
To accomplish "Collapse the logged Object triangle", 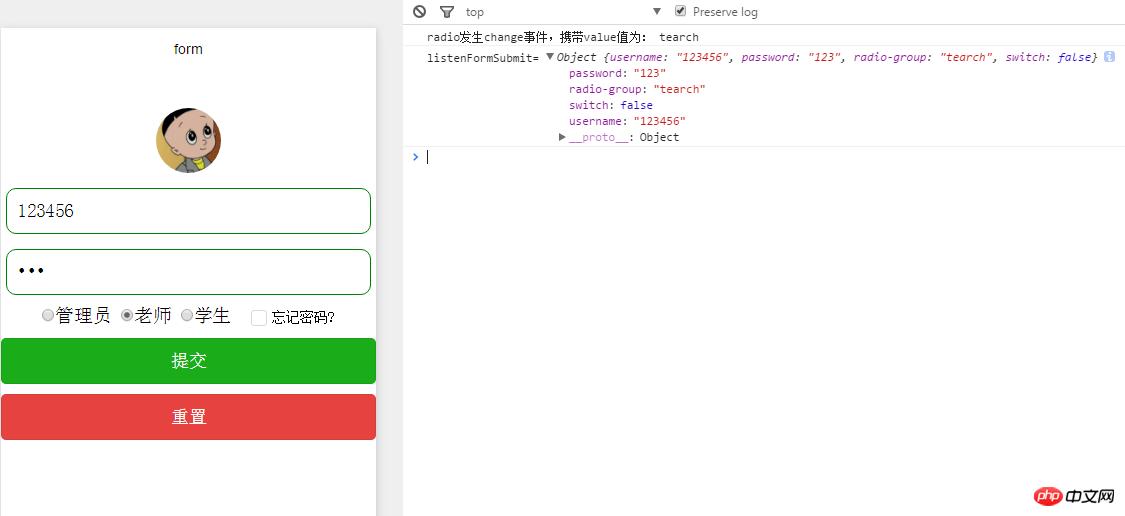I will (550, 57).
